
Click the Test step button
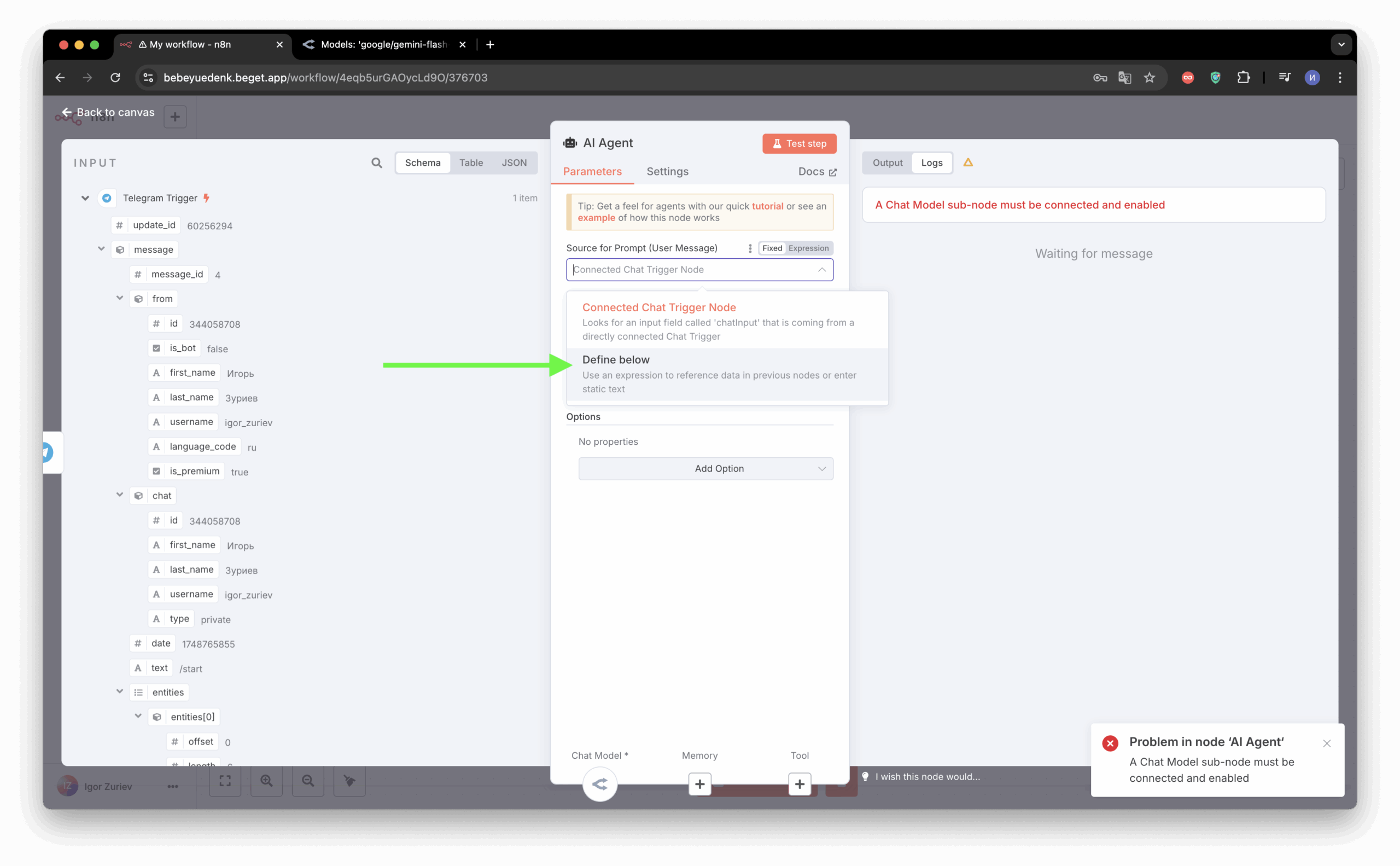click(x=799, y=144)
